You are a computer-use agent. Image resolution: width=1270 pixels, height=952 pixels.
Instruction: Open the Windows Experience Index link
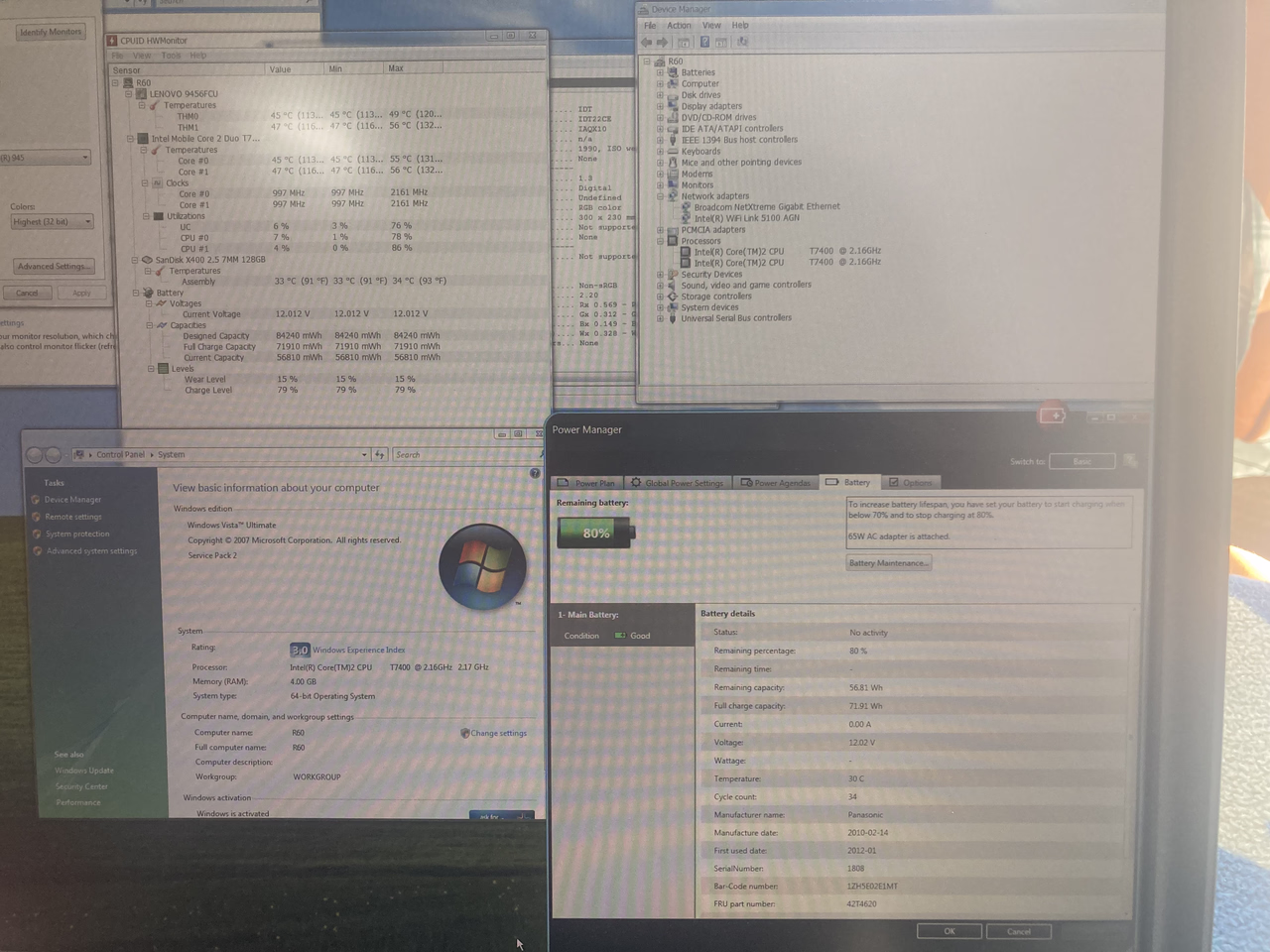(359, 651)
